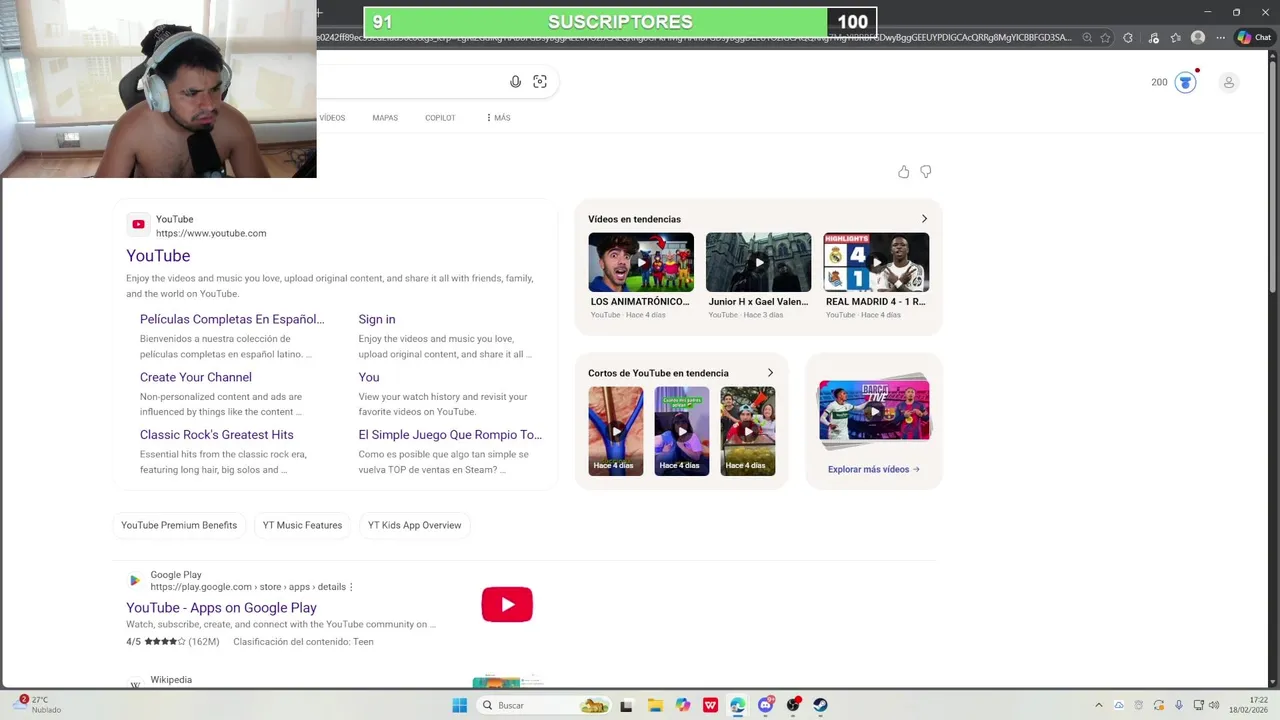Click the zoom magnifier icon in address bar
The image size is (1280, 720).
1087,38
